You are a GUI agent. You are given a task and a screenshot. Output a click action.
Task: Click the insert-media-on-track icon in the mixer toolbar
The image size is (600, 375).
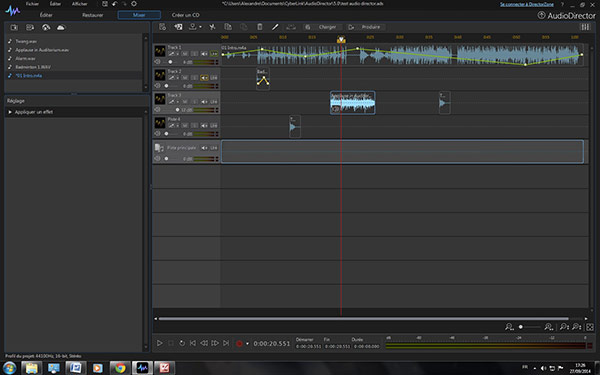coord(178,27)
